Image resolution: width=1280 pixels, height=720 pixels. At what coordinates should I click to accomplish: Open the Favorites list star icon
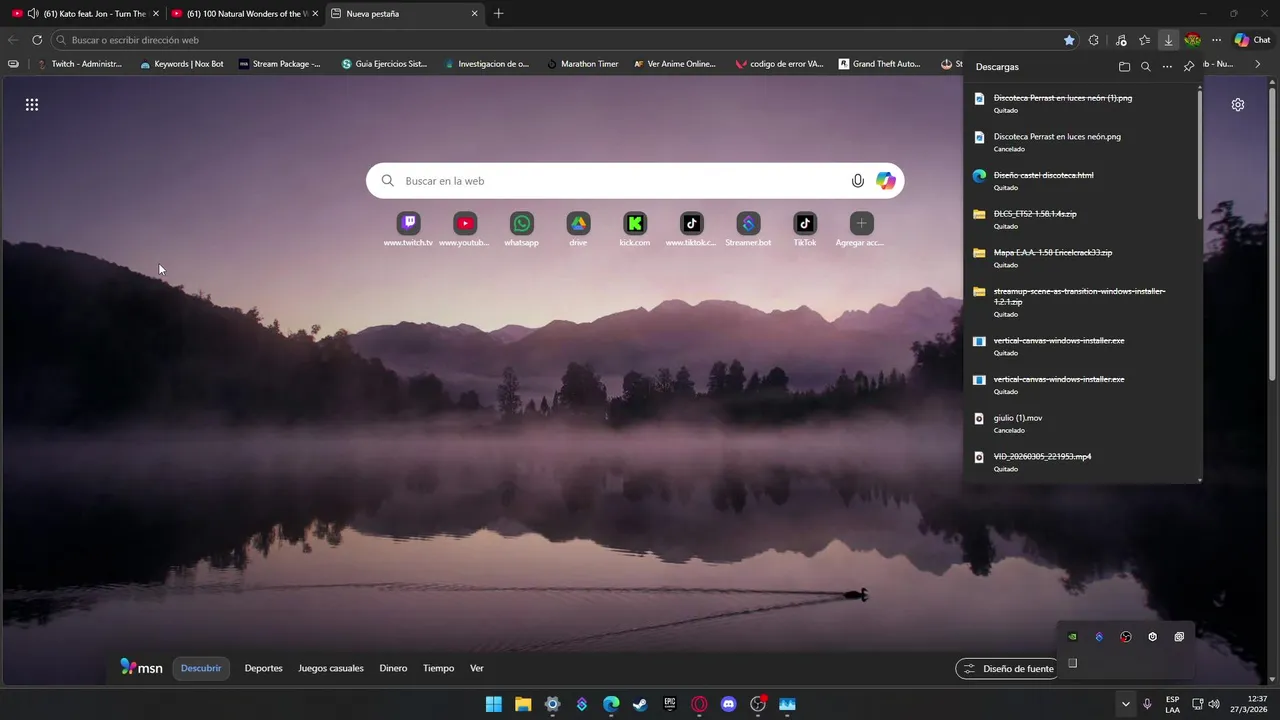coord(1144,40)
